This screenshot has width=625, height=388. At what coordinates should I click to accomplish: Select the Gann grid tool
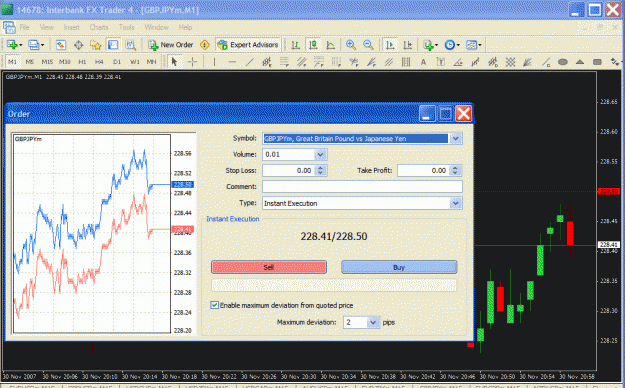point(511,62)
